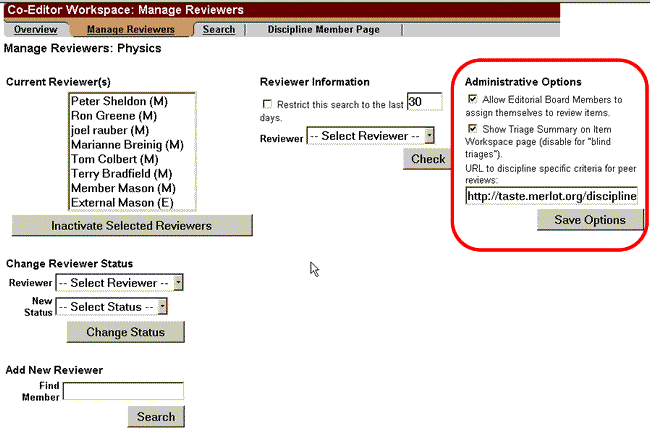Go to Discipline Member Page tab

323,30
